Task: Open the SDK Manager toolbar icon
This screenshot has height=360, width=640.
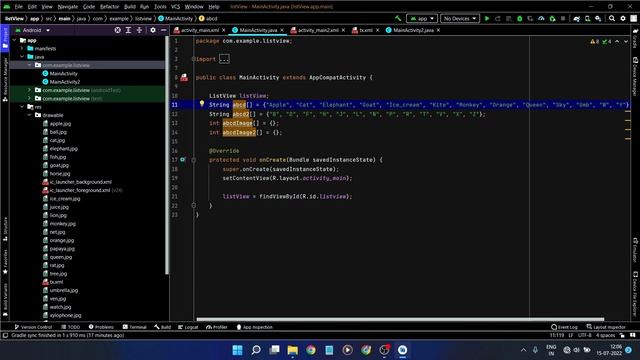Action: click(598, 18)
